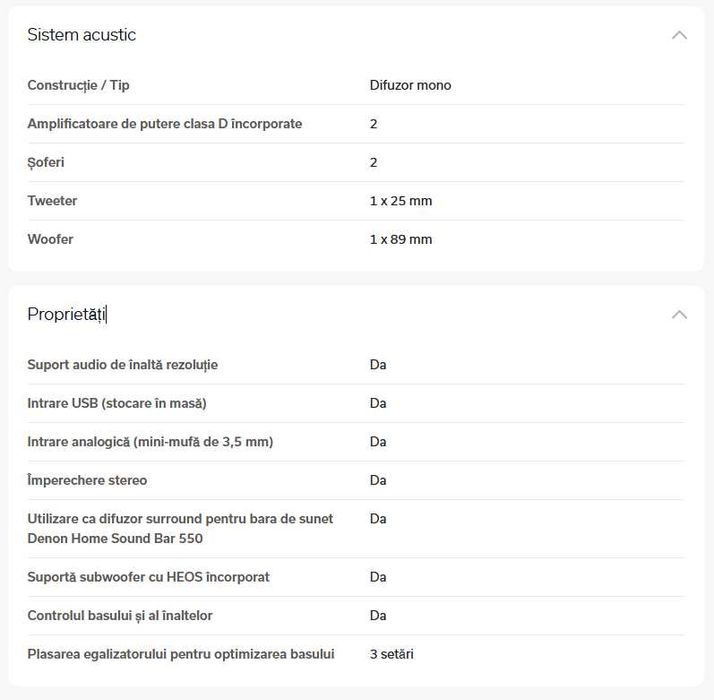Select the Intrare USB (stocare în masă) label

(116, 404)
